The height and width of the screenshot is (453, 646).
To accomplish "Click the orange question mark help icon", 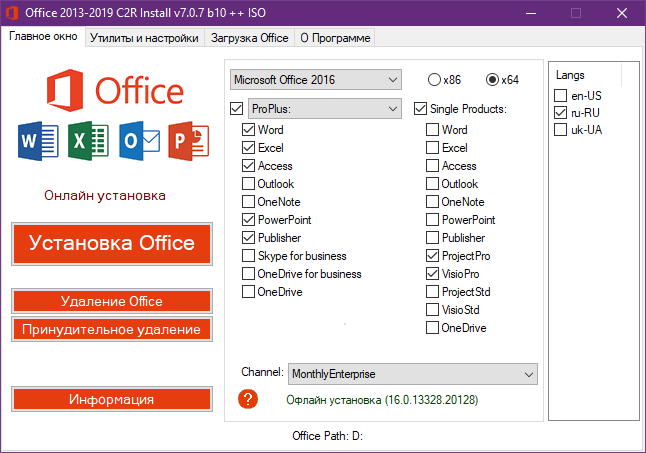I will click(x=249, y=399).
